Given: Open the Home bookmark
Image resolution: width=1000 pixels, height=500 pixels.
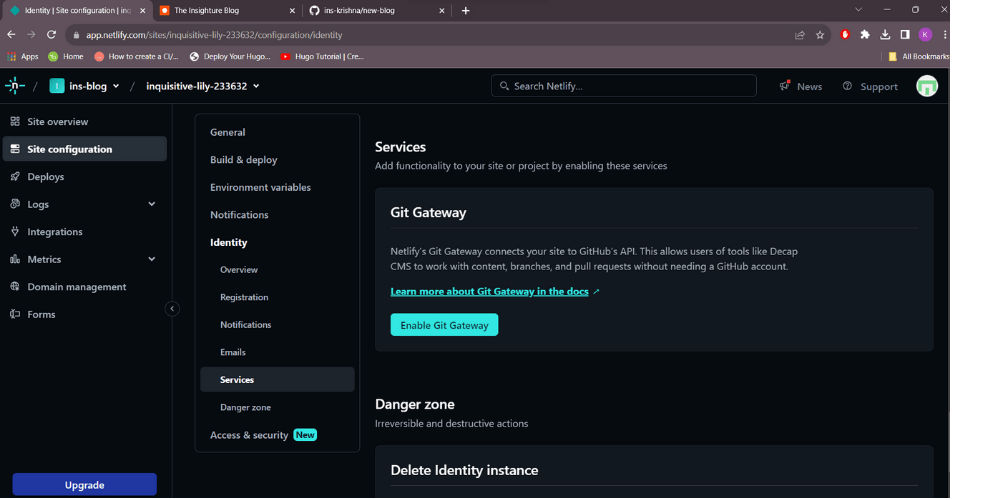Looking at the screenshot, I should 66,56.
